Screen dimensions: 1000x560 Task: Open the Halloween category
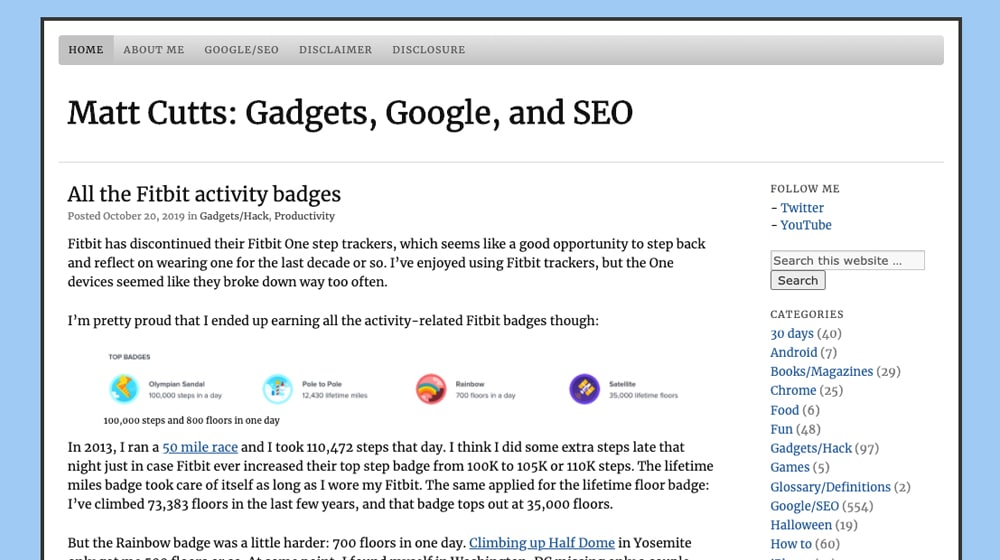tap(801, 525)
